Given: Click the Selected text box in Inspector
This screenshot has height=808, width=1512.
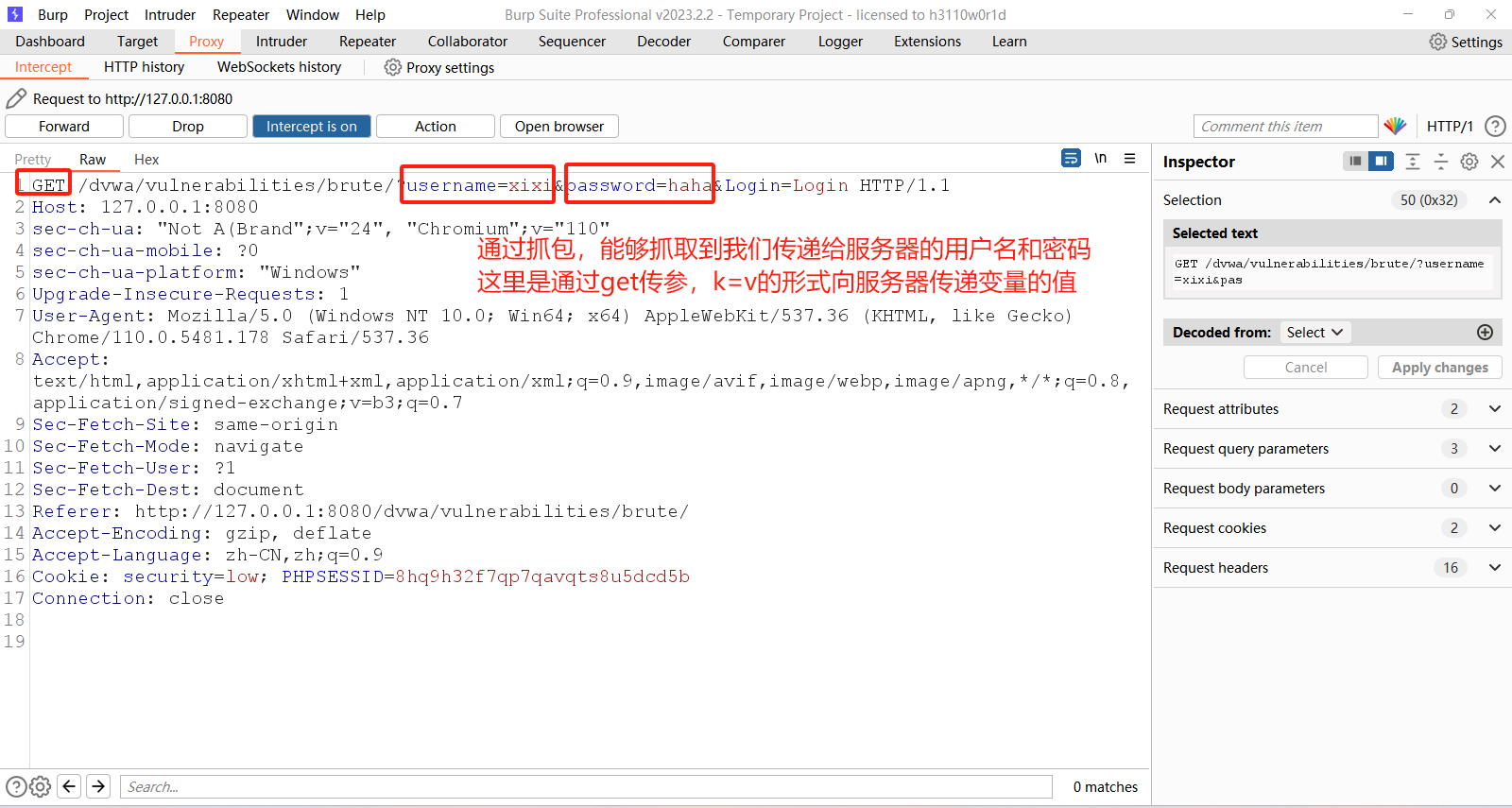Looking at the screenshot, I should 1332,271.
